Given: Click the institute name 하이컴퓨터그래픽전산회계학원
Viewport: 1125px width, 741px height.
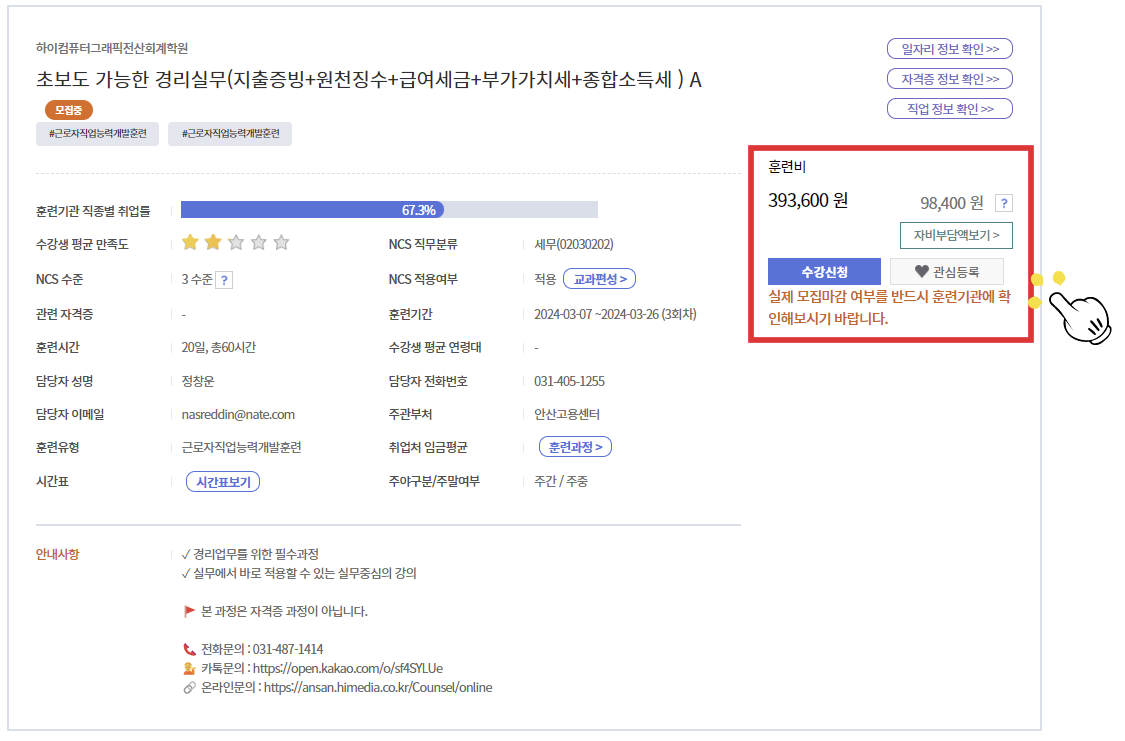Looking at the screenshot, I should [112, 48].
